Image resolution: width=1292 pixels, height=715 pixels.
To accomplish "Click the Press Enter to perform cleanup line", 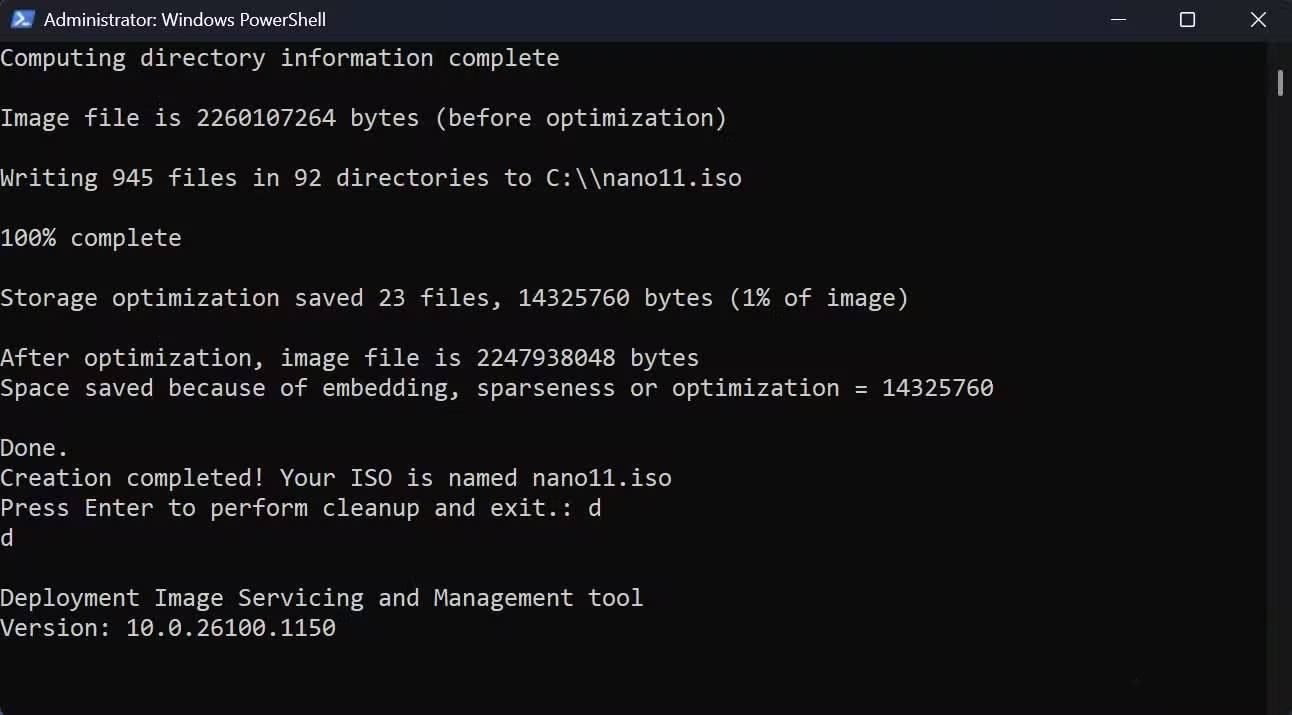I will tap(300, 507).
